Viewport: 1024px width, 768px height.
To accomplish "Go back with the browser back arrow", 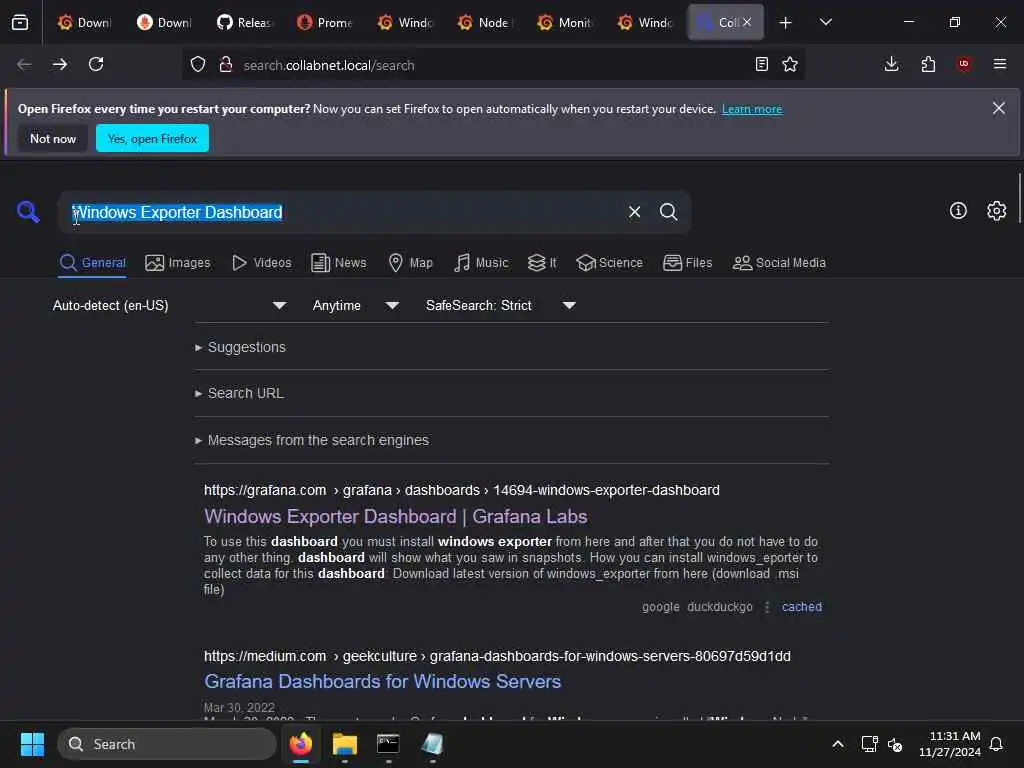I will coord(24,64).
